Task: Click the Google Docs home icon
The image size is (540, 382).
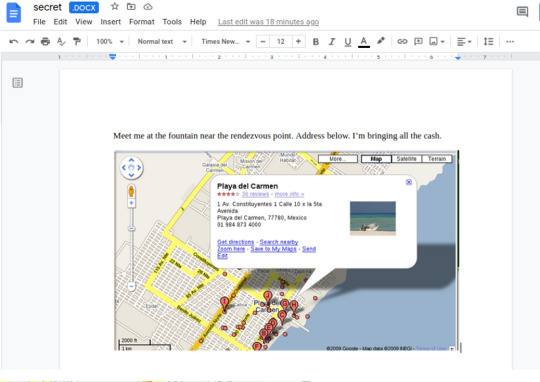Action: (14, 13)
